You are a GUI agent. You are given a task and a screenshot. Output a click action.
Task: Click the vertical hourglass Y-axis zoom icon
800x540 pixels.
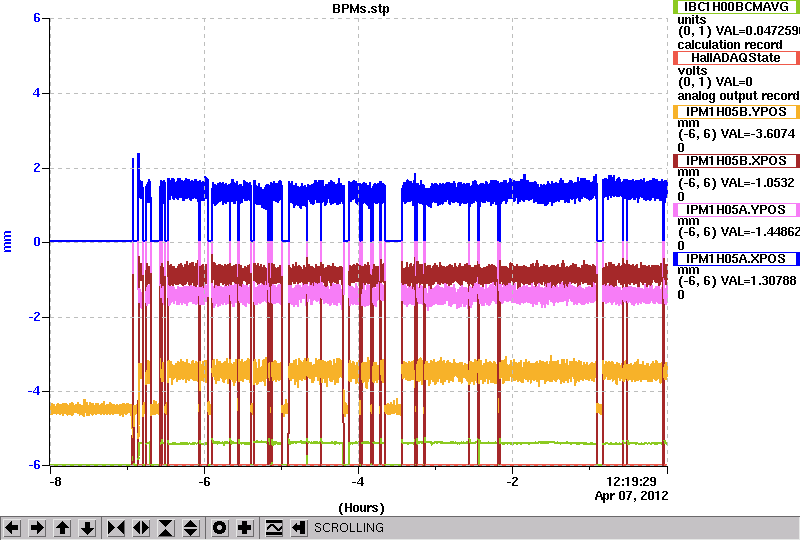click(x=166, y=528)
